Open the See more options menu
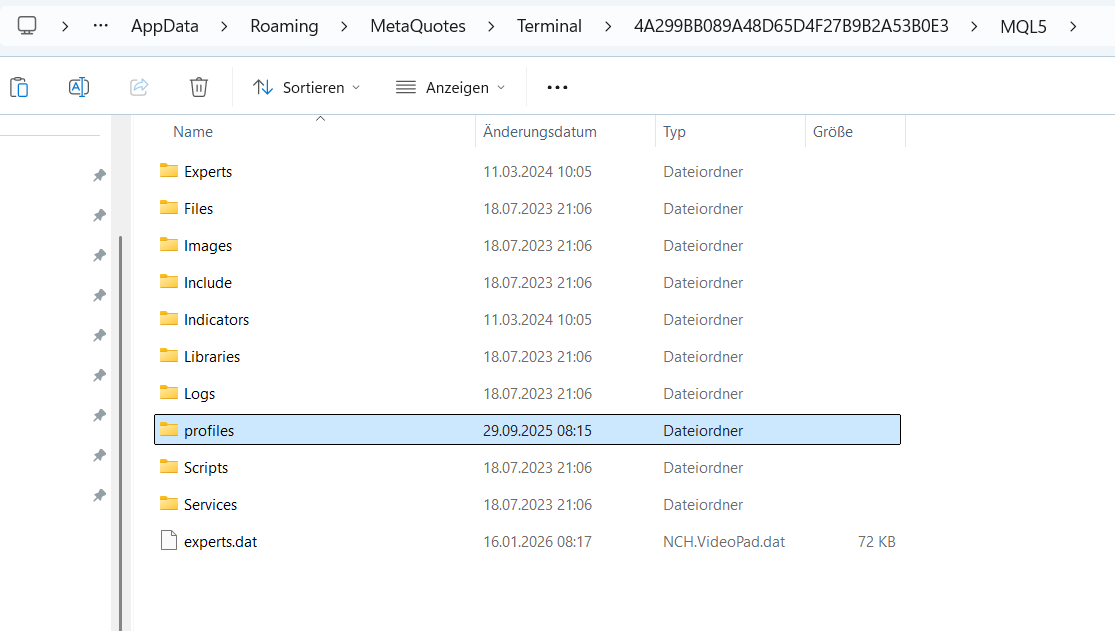The height and width of the screenshot is (631, 1115). tap(557, 87)
